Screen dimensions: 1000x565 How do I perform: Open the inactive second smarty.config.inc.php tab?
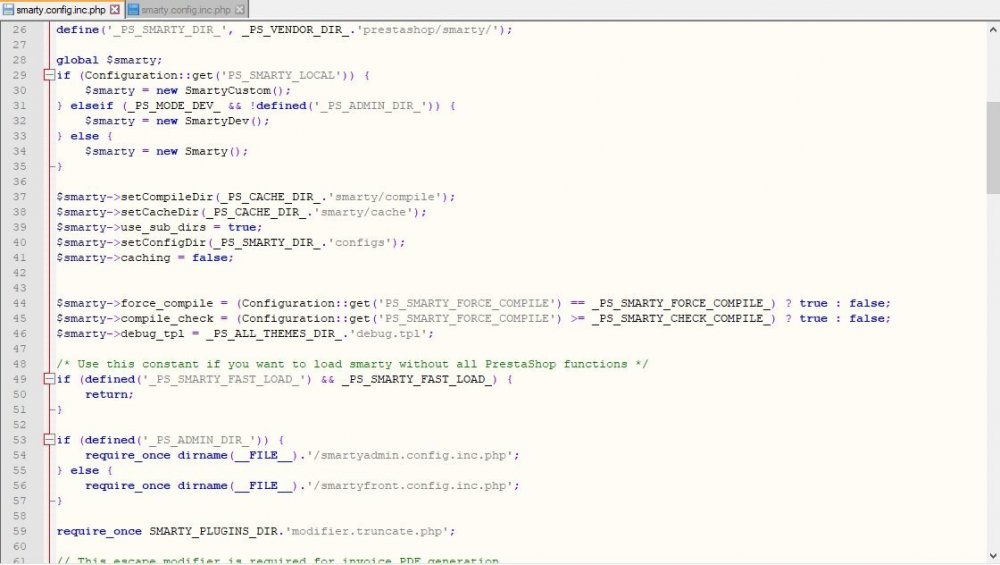pos(186,10)
